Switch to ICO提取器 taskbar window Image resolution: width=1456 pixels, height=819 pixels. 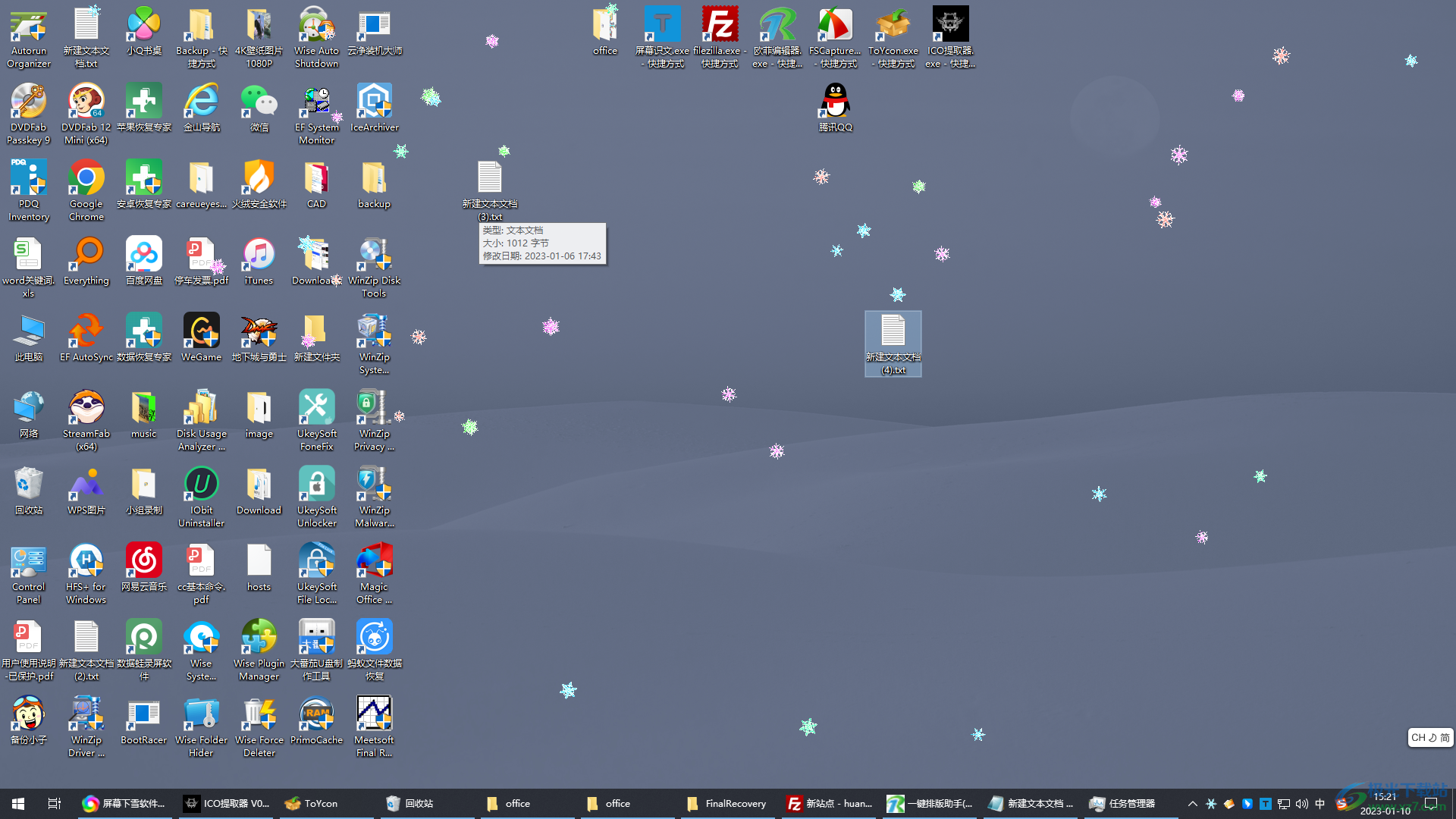click(227, 803)
